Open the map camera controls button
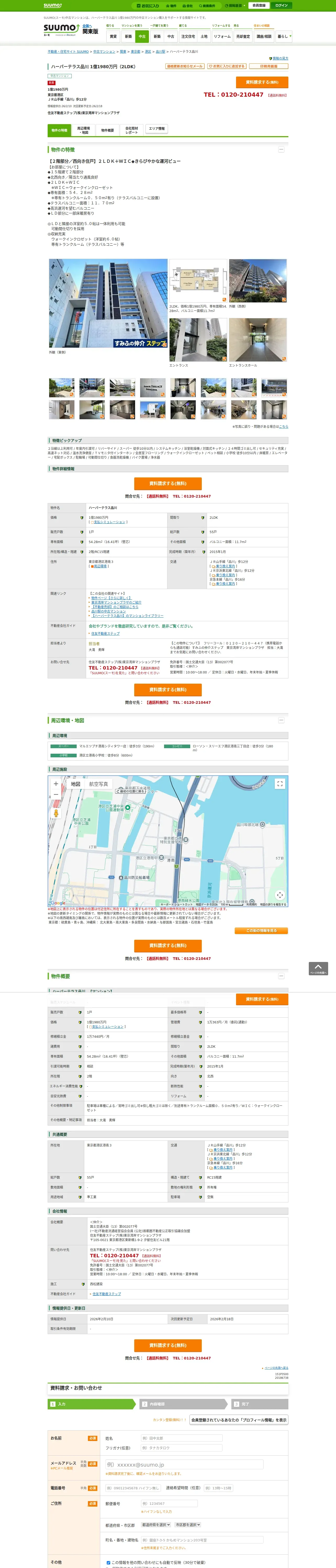Image resolution: width=336 pixels, height=1568 pixels. click(280, 895)
